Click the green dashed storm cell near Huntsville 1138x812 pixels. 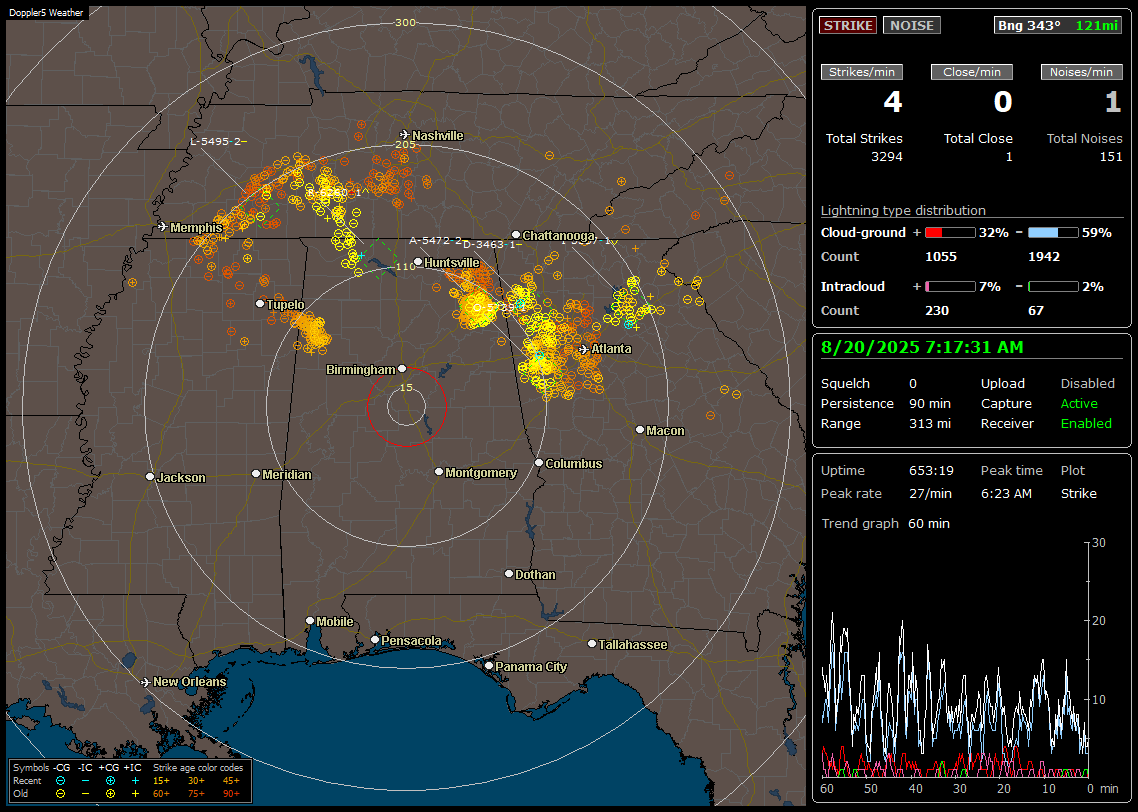379,258
